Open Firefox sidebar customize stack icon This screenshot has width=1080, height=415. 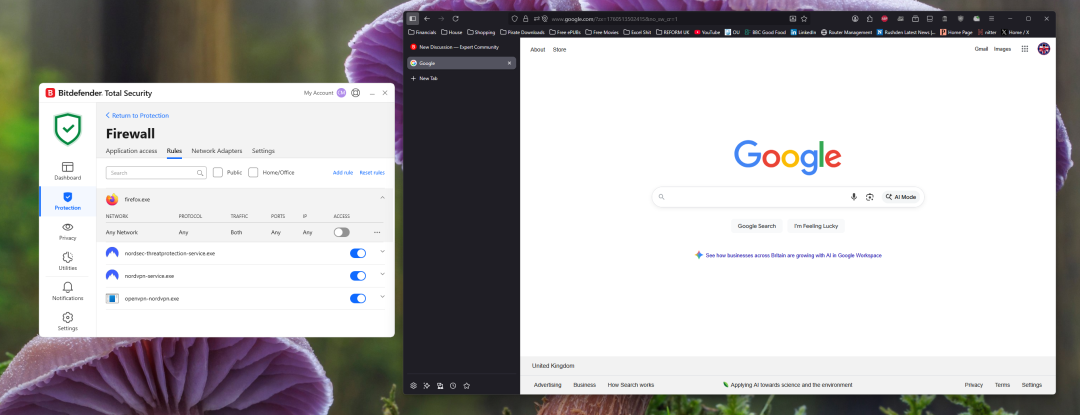click(413, 385)
